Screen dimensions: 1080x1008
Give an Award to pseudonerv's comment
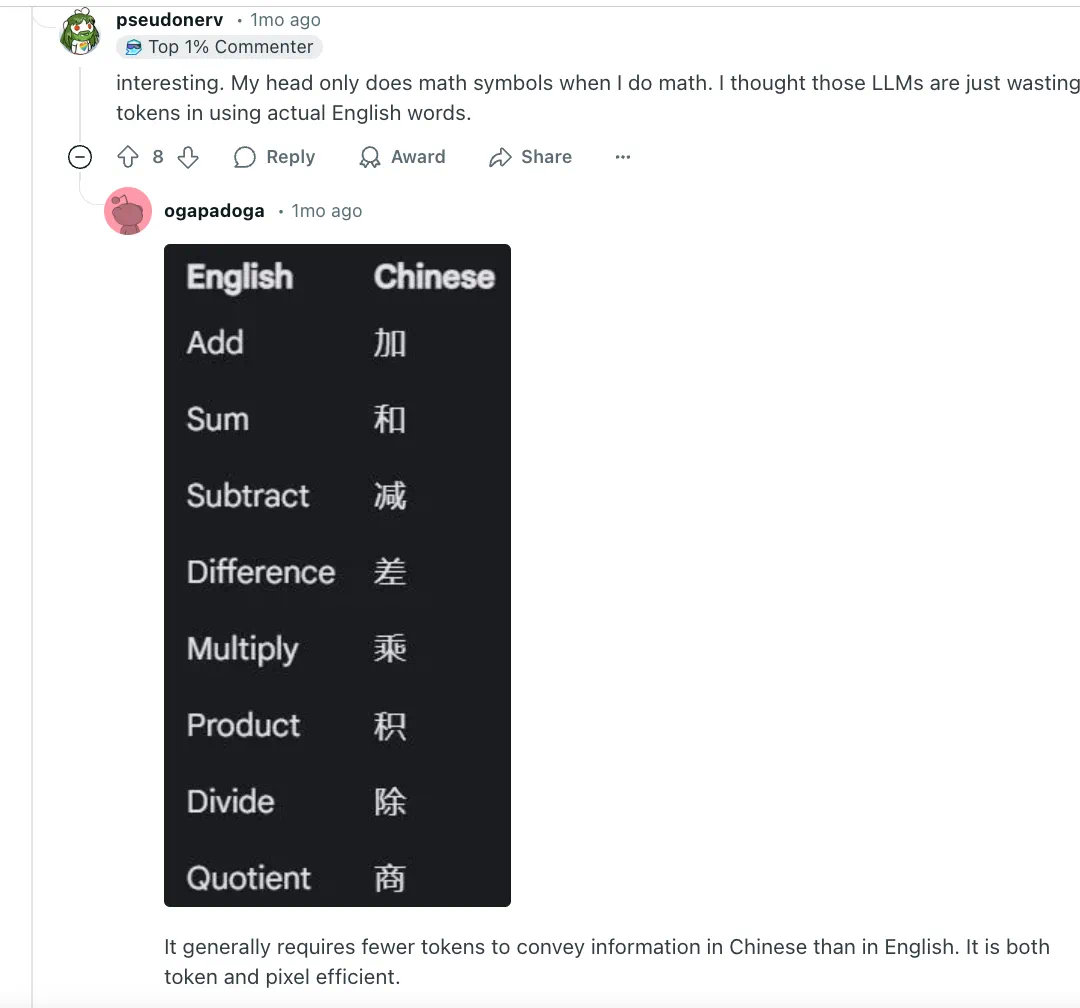click(x=402, y=157)
